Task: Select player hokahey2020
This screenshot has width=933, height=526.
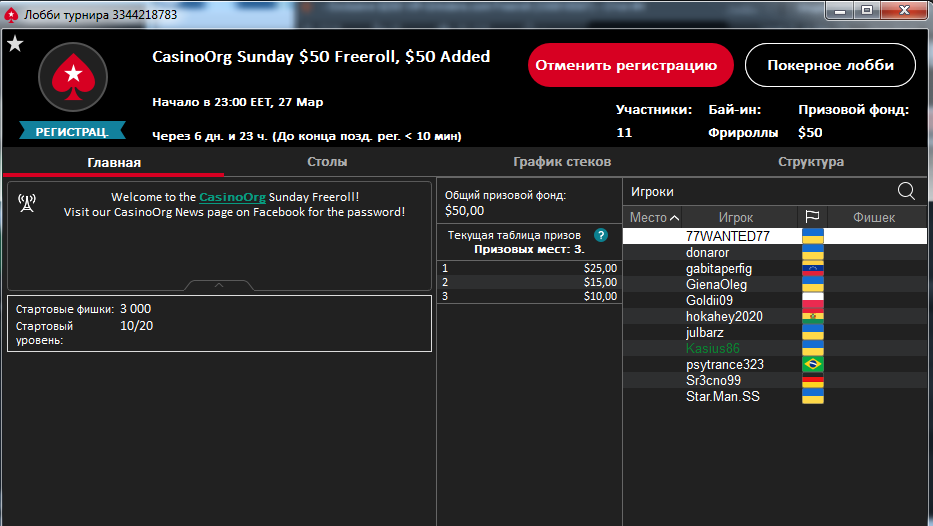Action: click(775, 317)
